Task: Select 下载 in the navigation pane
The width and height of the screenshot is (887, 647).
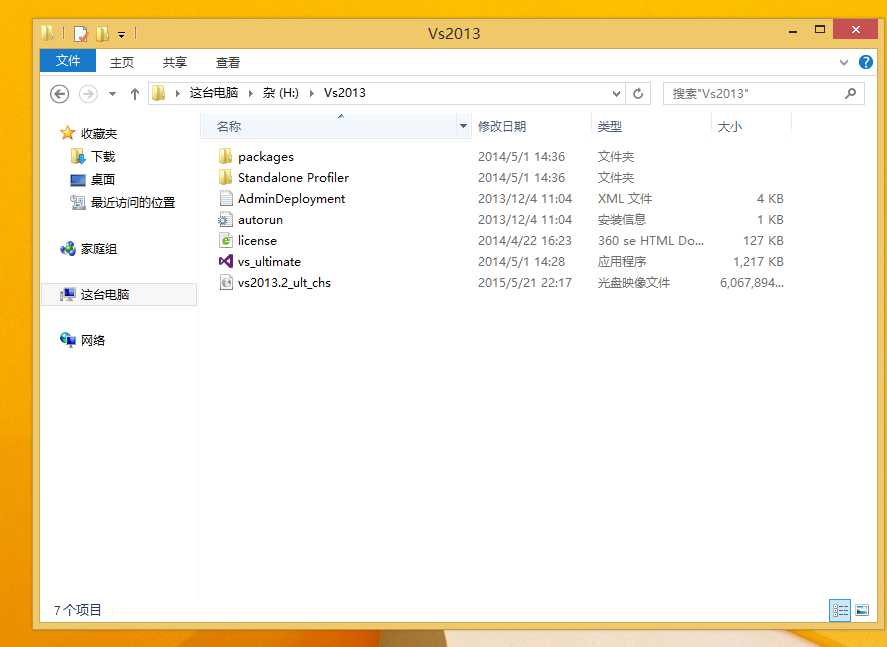Action: (103, 156)
